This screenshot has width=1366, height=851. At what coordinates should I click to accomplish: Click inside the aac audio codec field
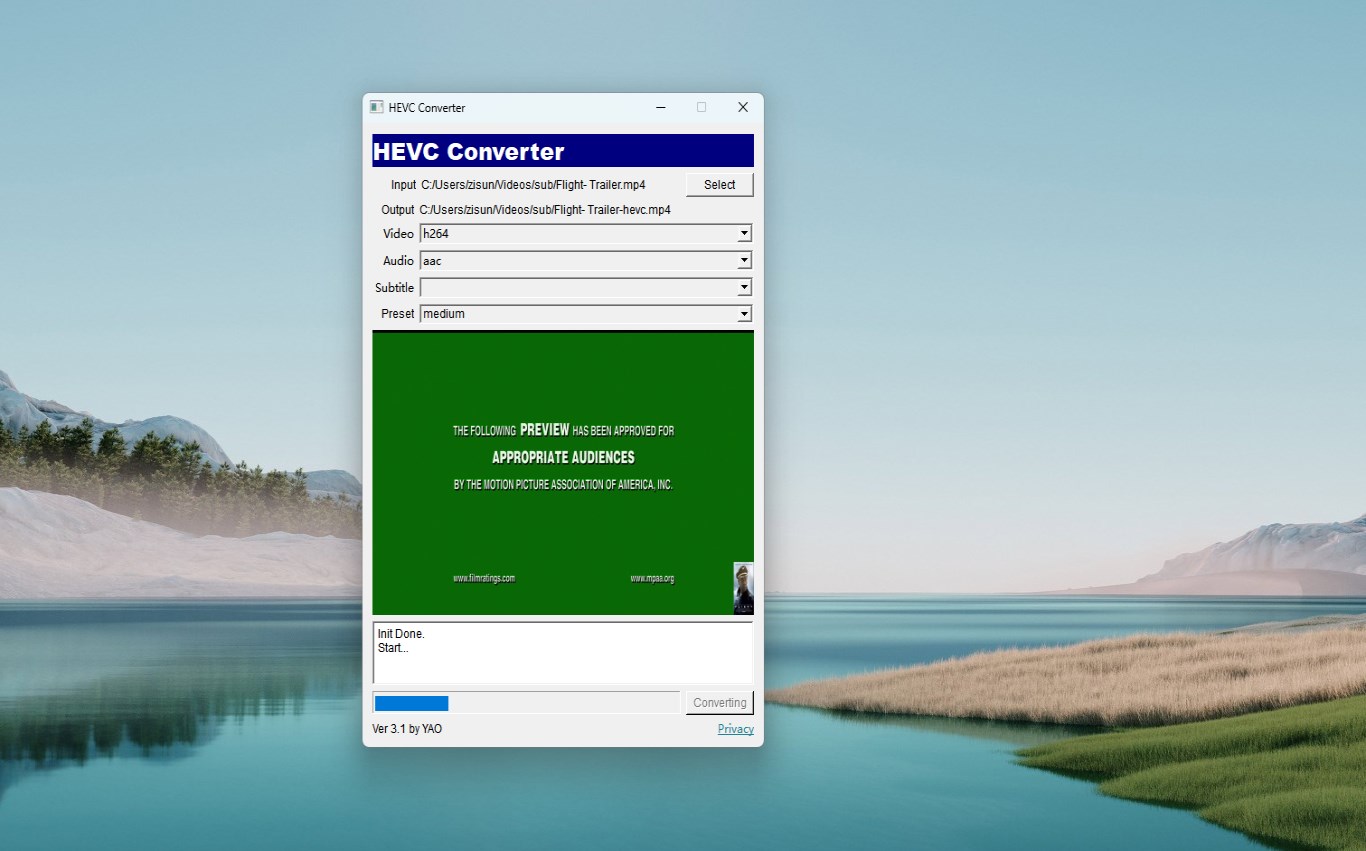550,260
